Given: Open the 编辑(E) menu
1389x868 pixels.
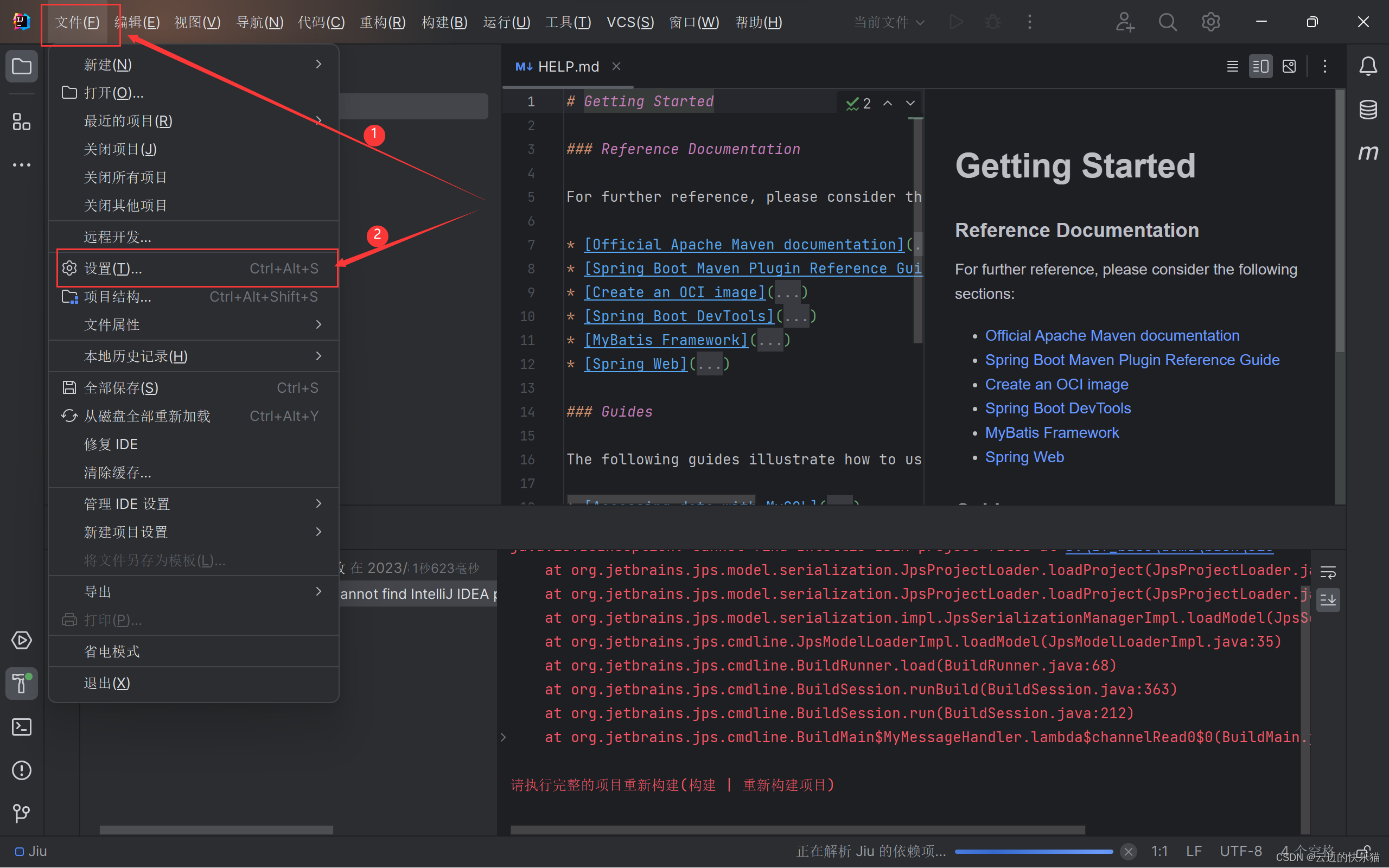Looking at the screenshot, I should click(137, 22).
